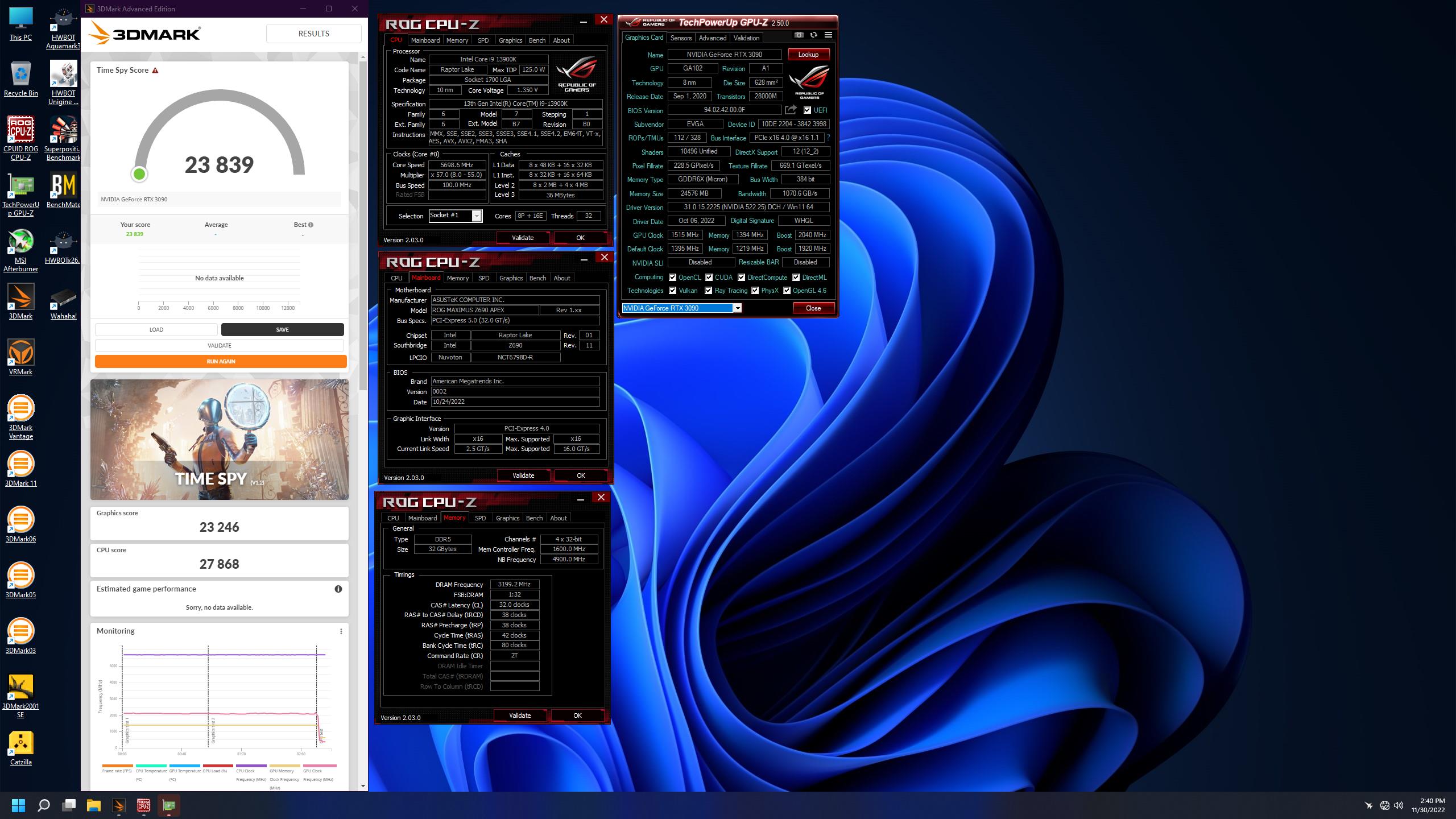
Task: Open the BenchMate desktop shortcut
Action: click(63, 190)
